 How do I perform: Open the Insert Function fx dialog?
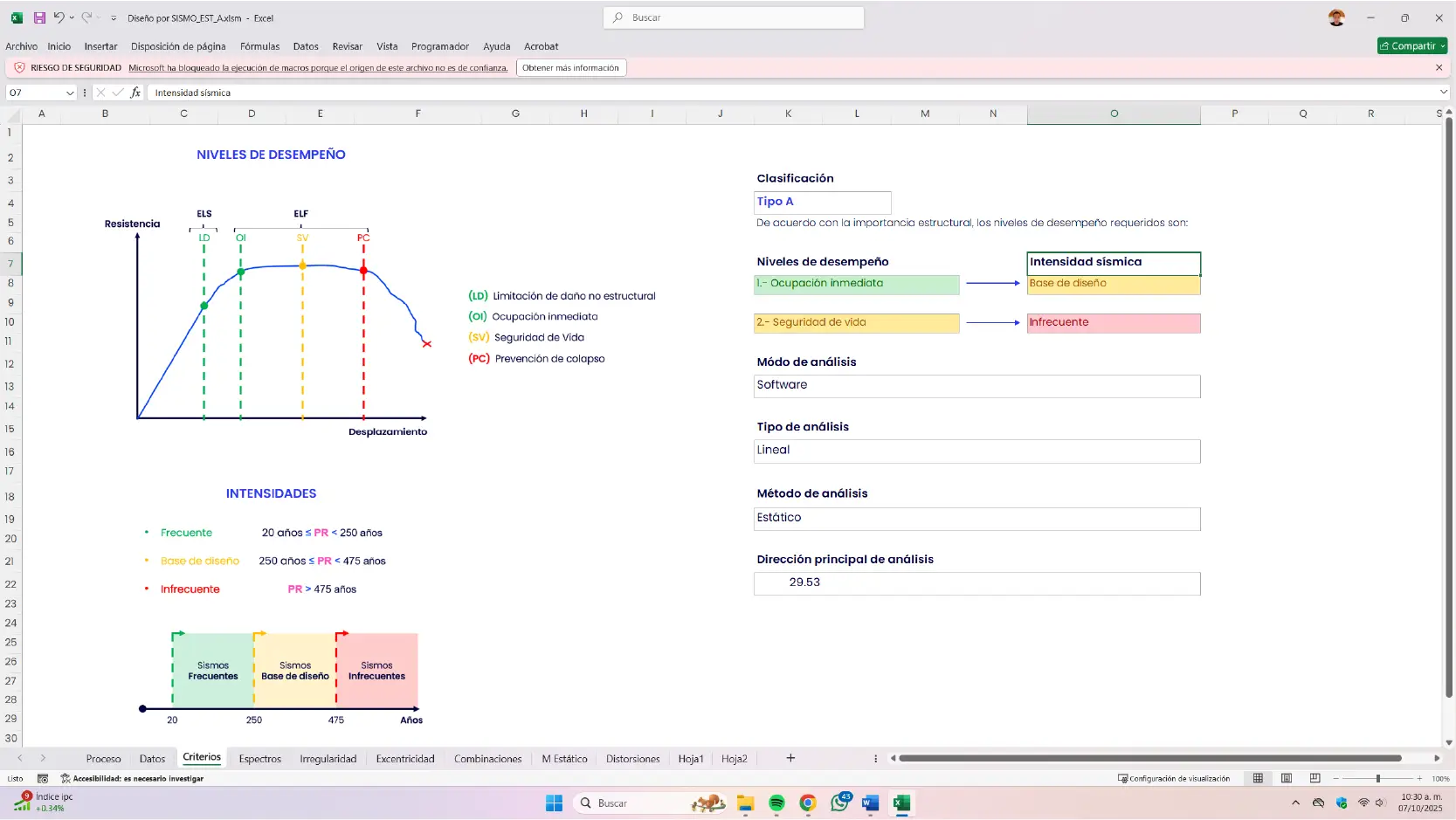click(135, 93)
